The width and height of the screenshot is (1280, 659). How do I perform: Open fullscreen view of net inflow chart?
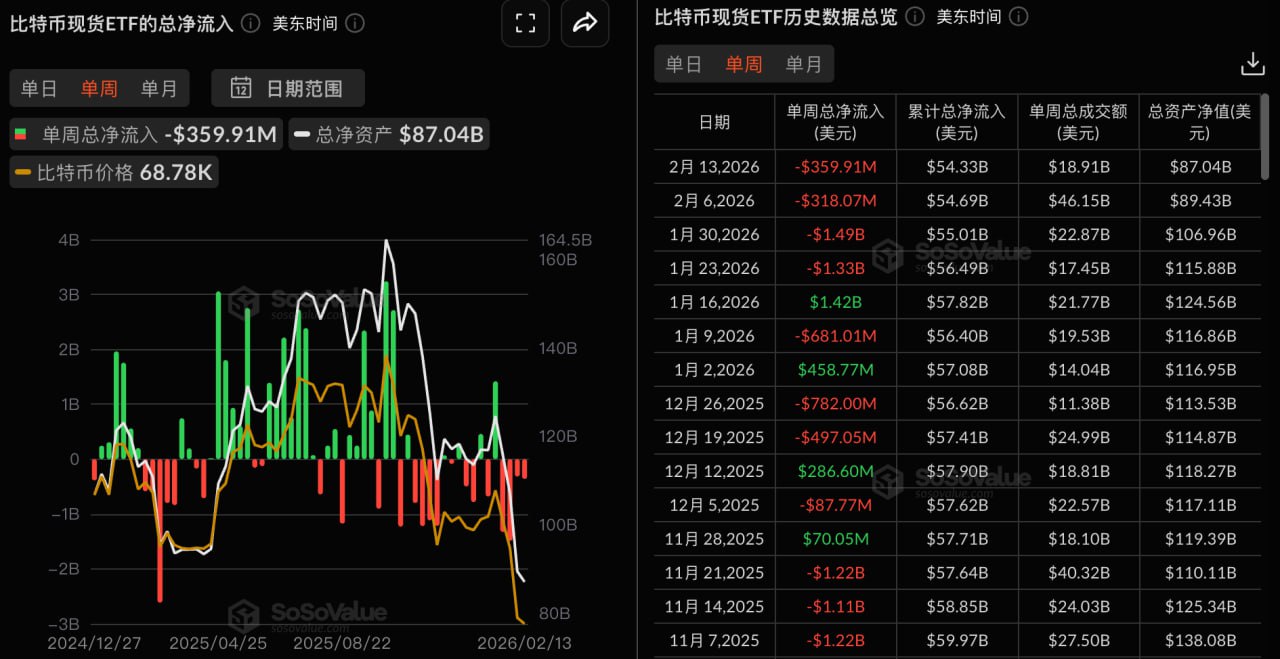[525, 24]
